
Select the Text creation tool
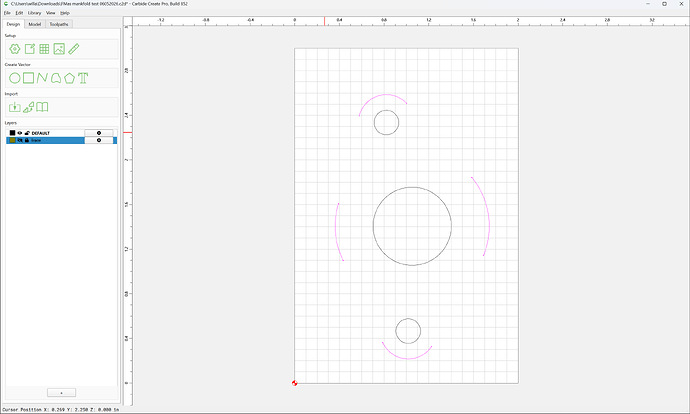(83, 78)
